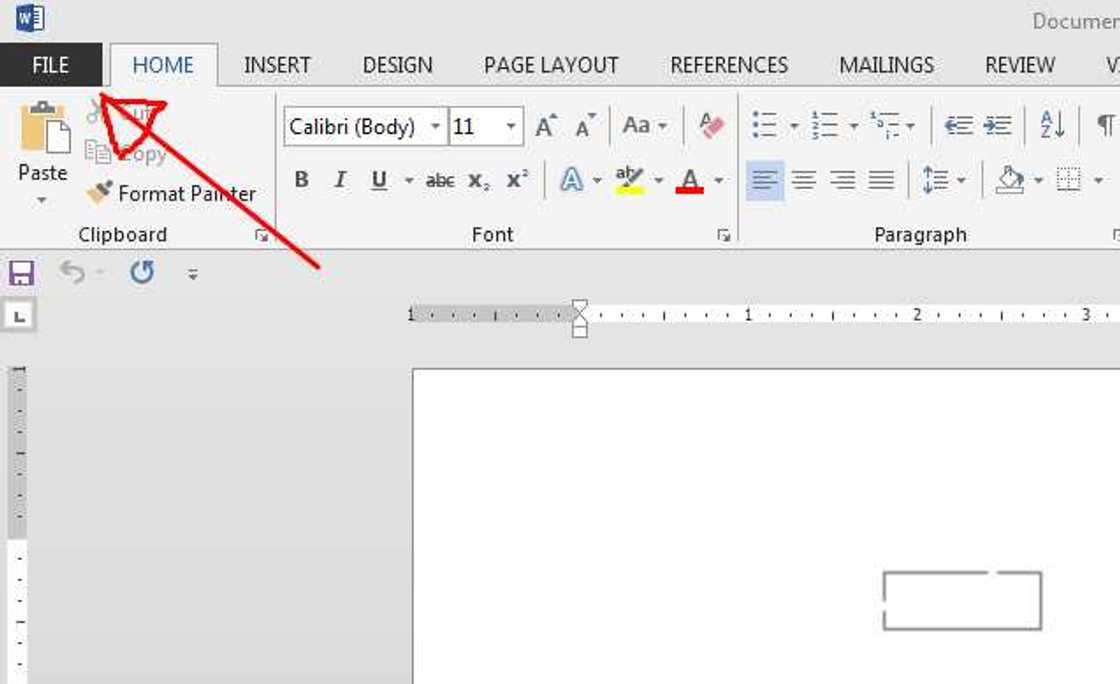Open the PAGE LAYOUT tab

[551, 65]
